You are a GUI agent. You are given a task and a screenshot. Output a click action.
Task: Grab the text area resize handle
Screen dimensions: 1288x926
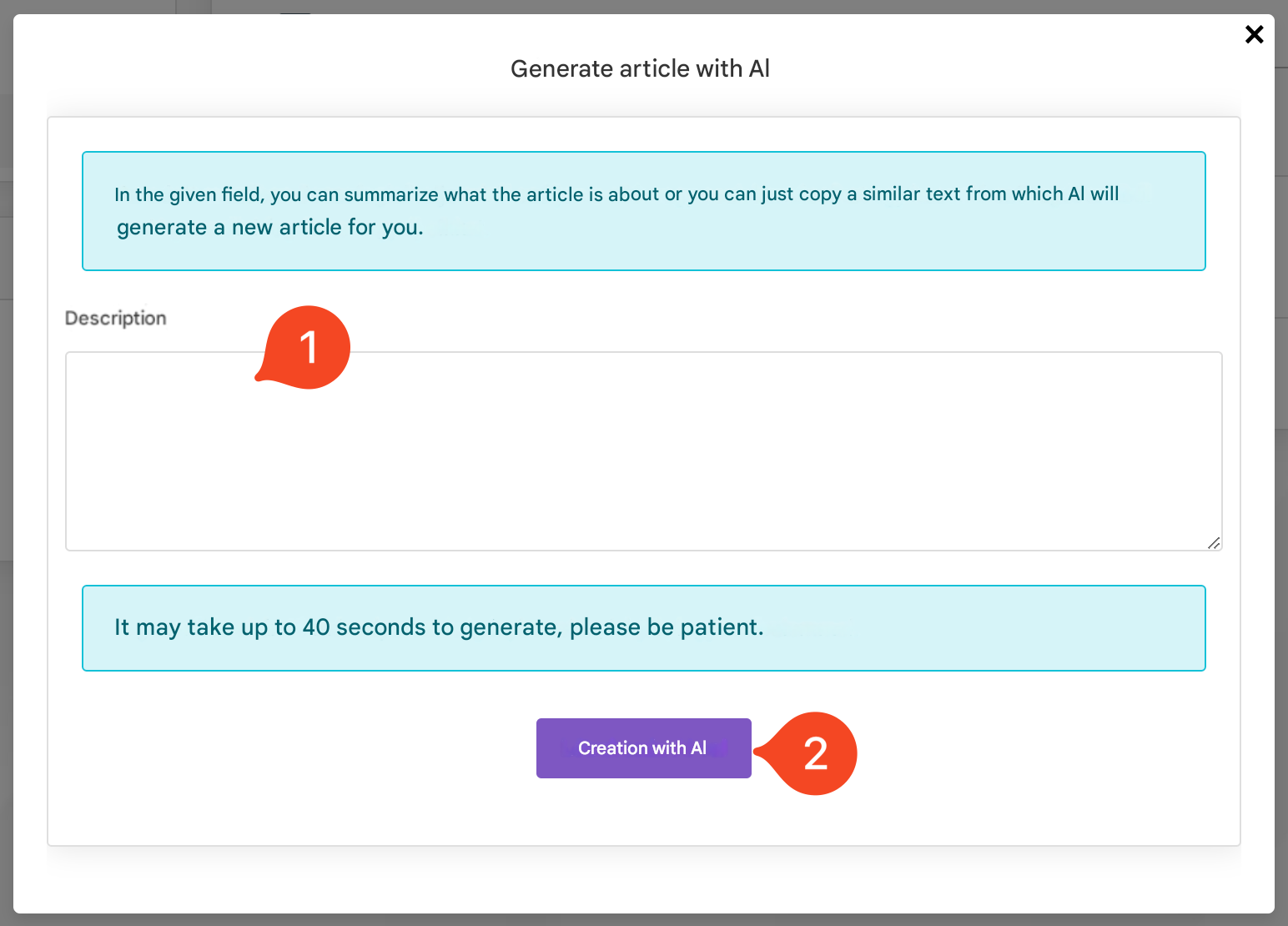pos(1214,543)
